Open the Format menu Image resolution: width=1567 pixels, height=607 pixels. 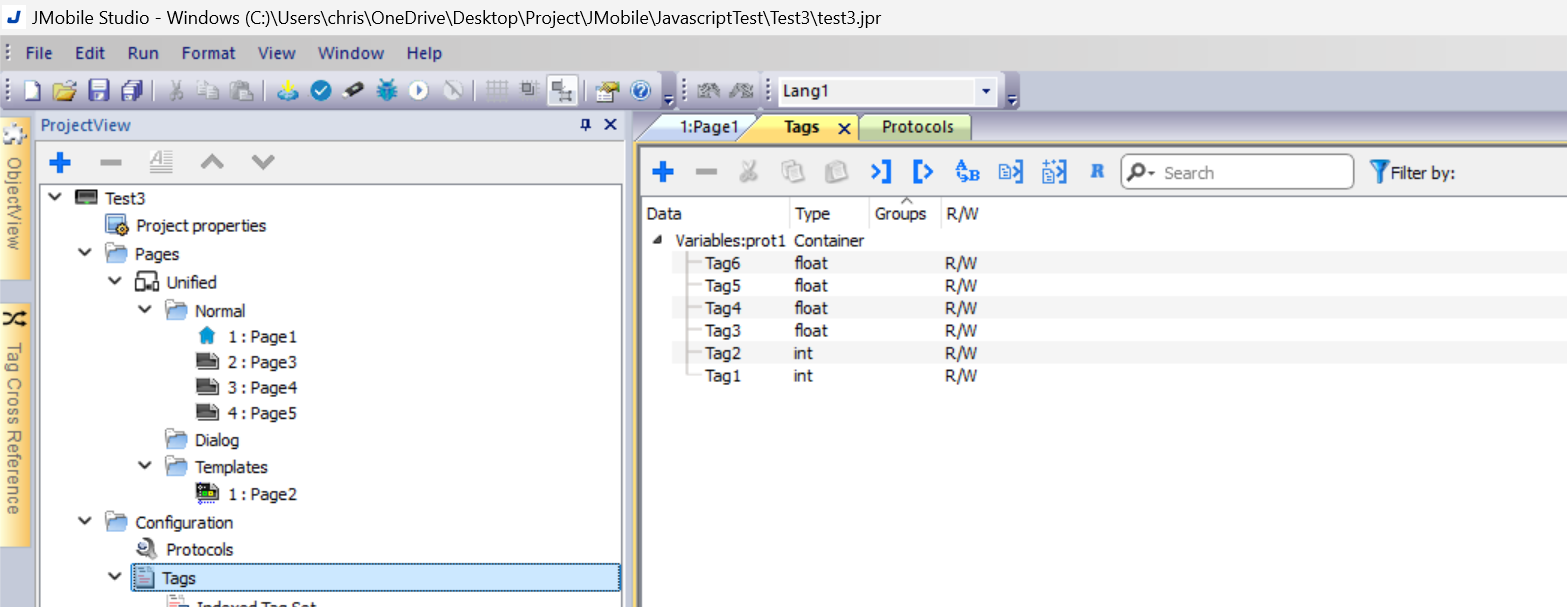click(x=208, y=53)
